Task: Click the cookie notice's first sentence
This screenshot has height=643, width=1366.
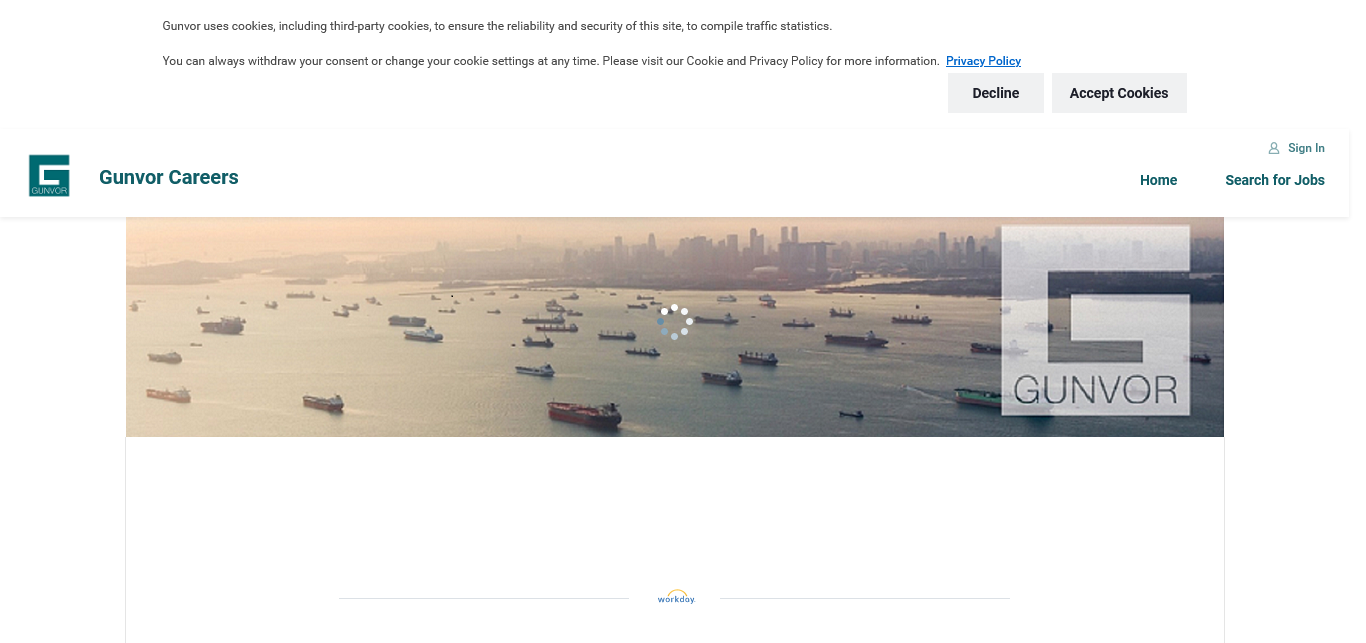Action: coord(497,26)
